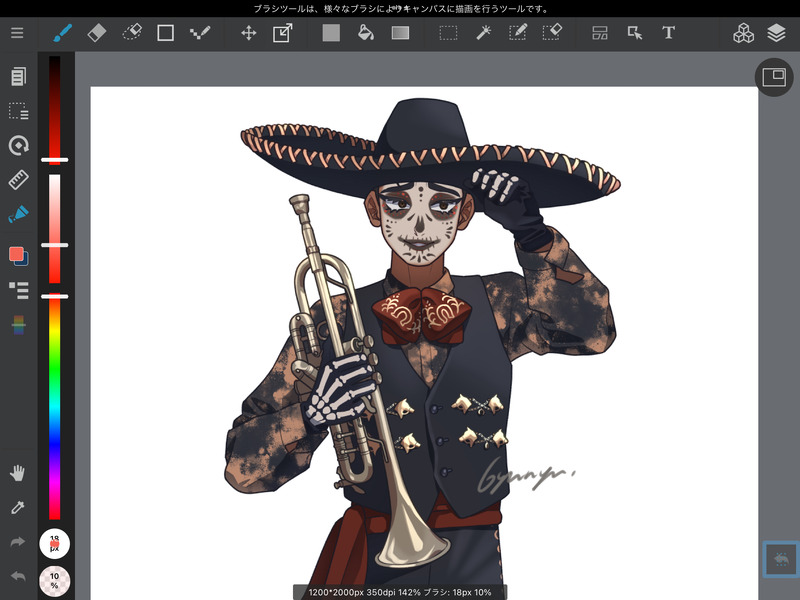Click the red brightness slider bar
This screenshot has height=600, width=800.
pyautogui.click(x=55, y=110)
